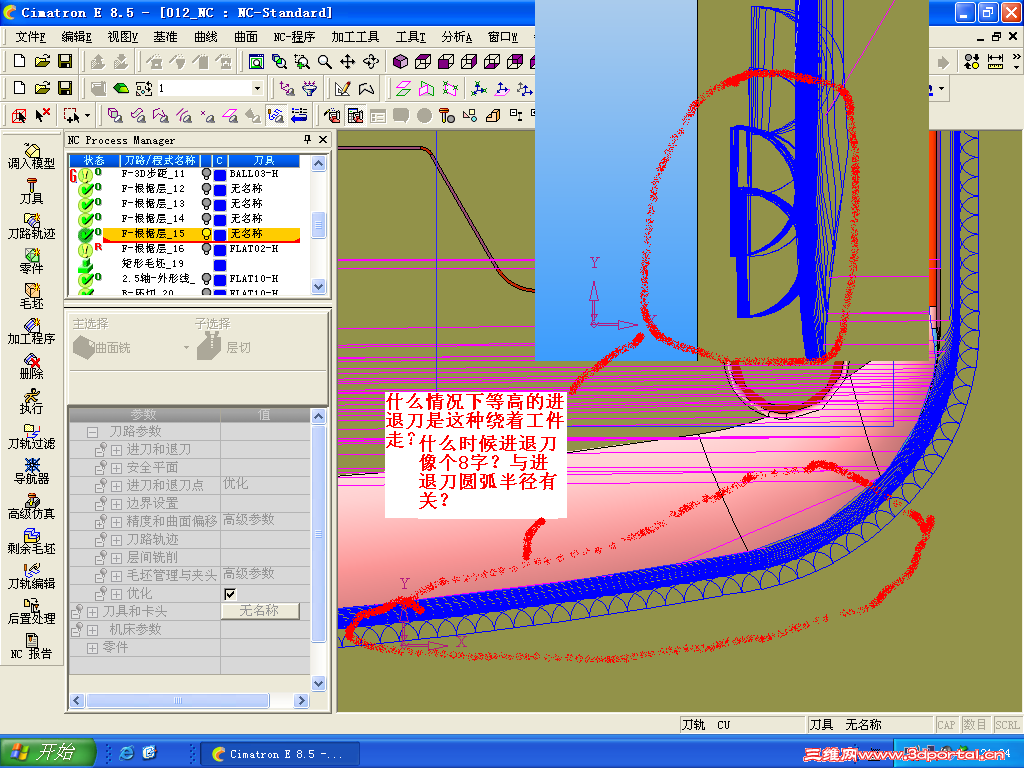Run the 执行 (execute) icon
The height and width of the screenshot is (768, 1024).
31,402
